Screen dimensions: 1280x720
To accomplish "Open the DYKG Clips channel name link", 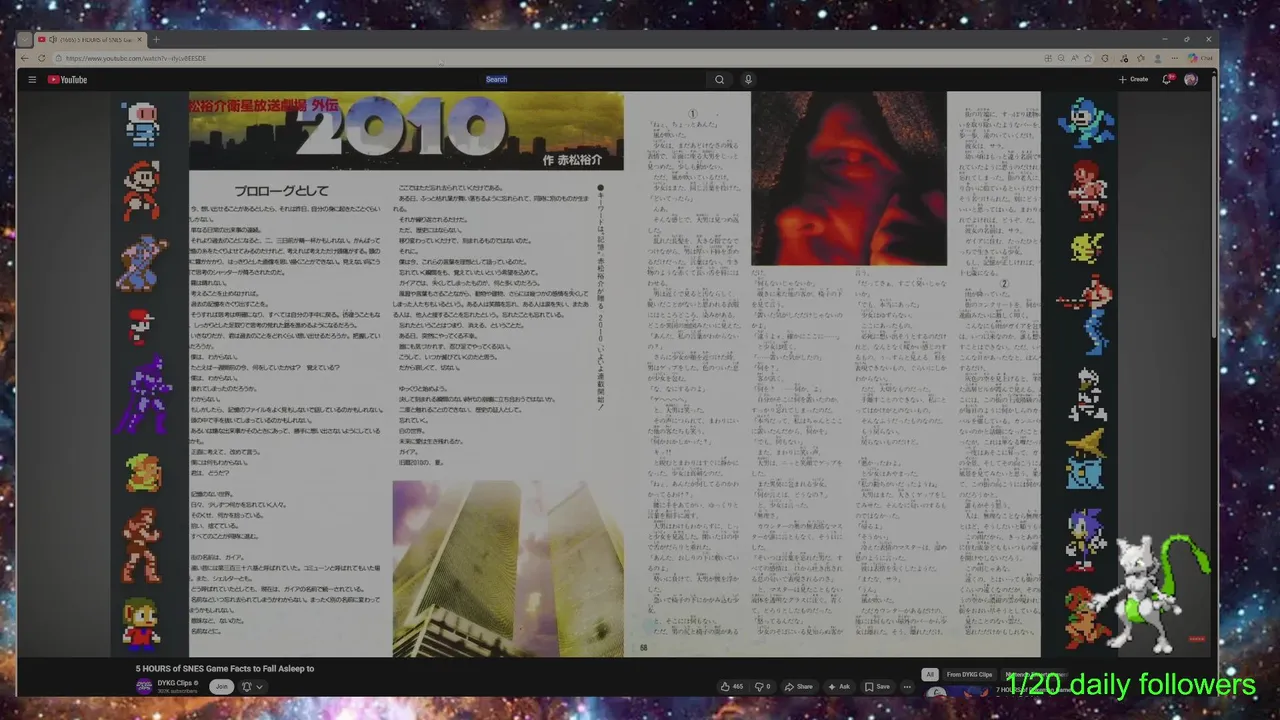I will (x=175, y=683).
